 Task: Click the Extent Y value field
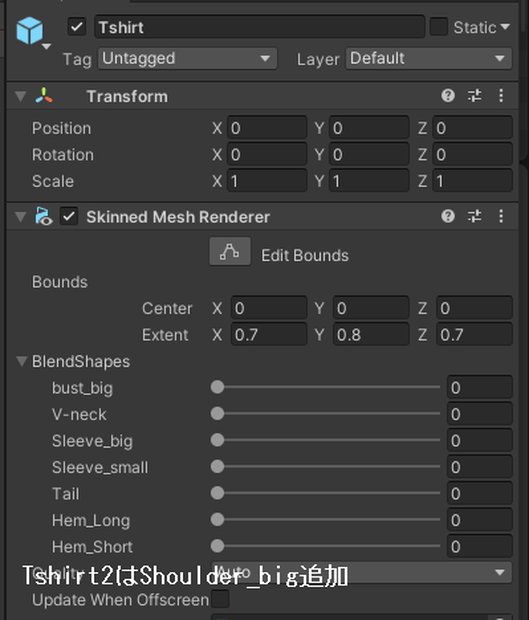[371, 335]
